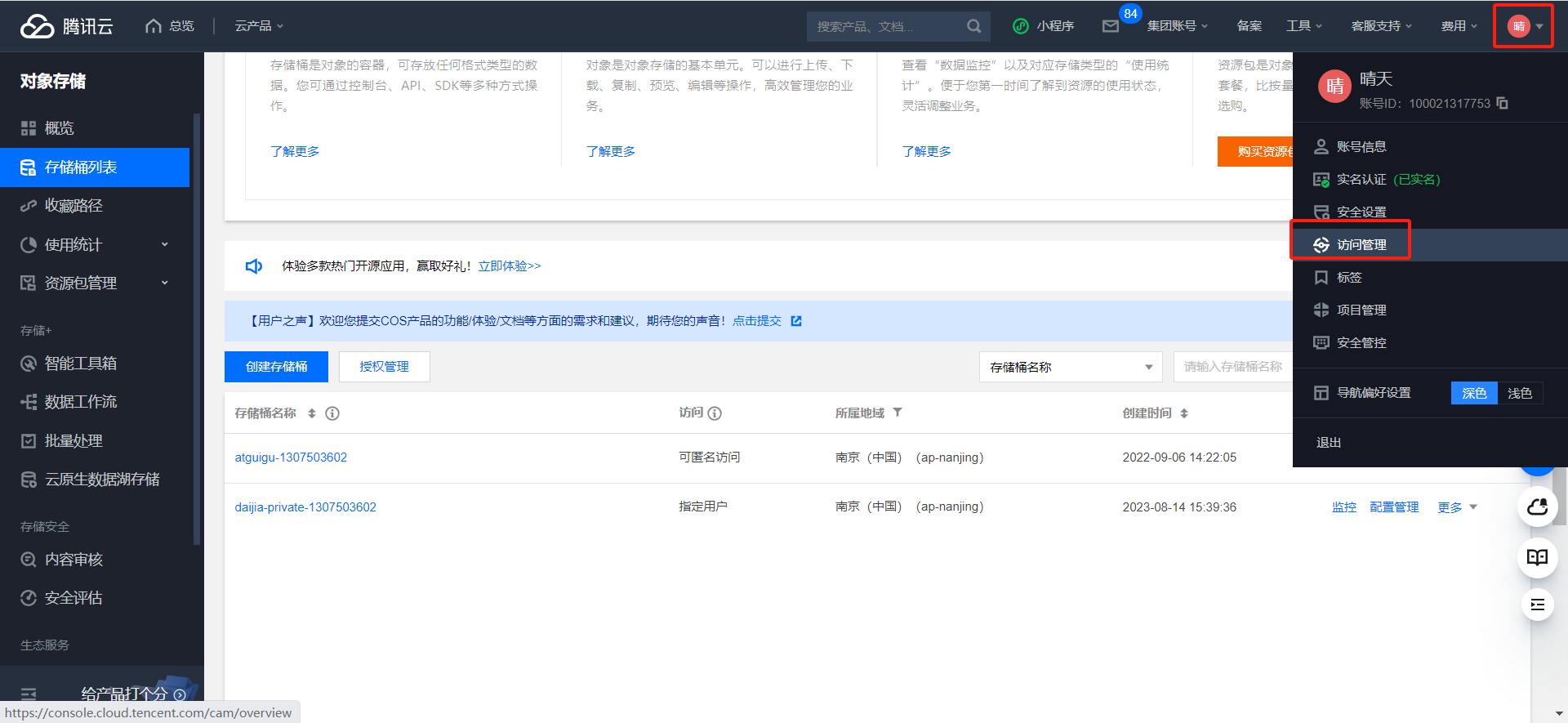This screenshot has height=723, width=1568.
Task: Open the 更多 dropdown for daijia-private bucket
Action: click(x=1457, y=507)
